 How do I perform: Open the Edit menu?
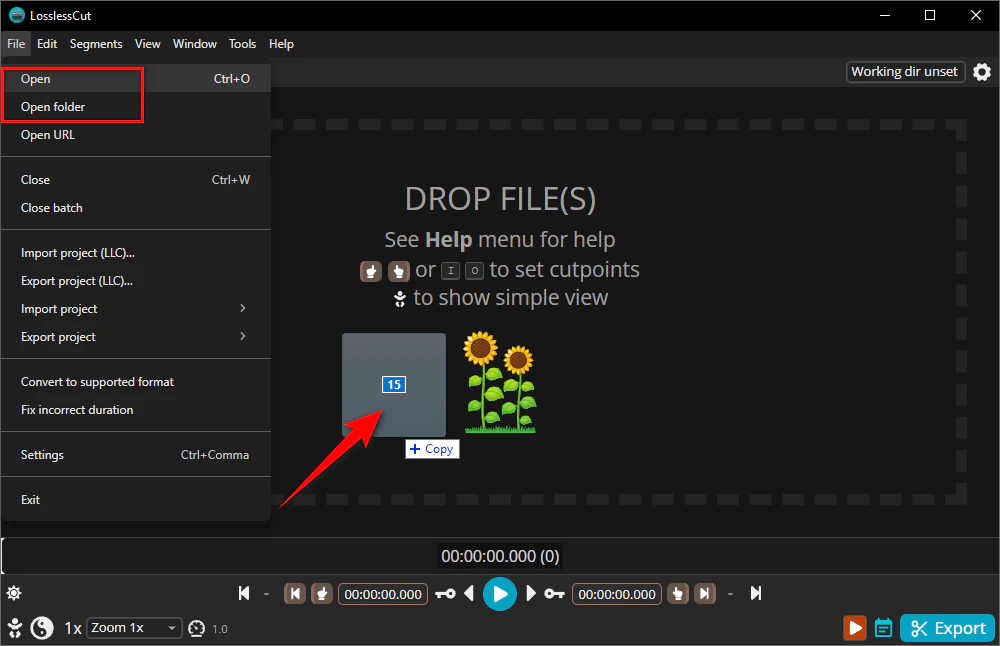[x=47, y=44]
